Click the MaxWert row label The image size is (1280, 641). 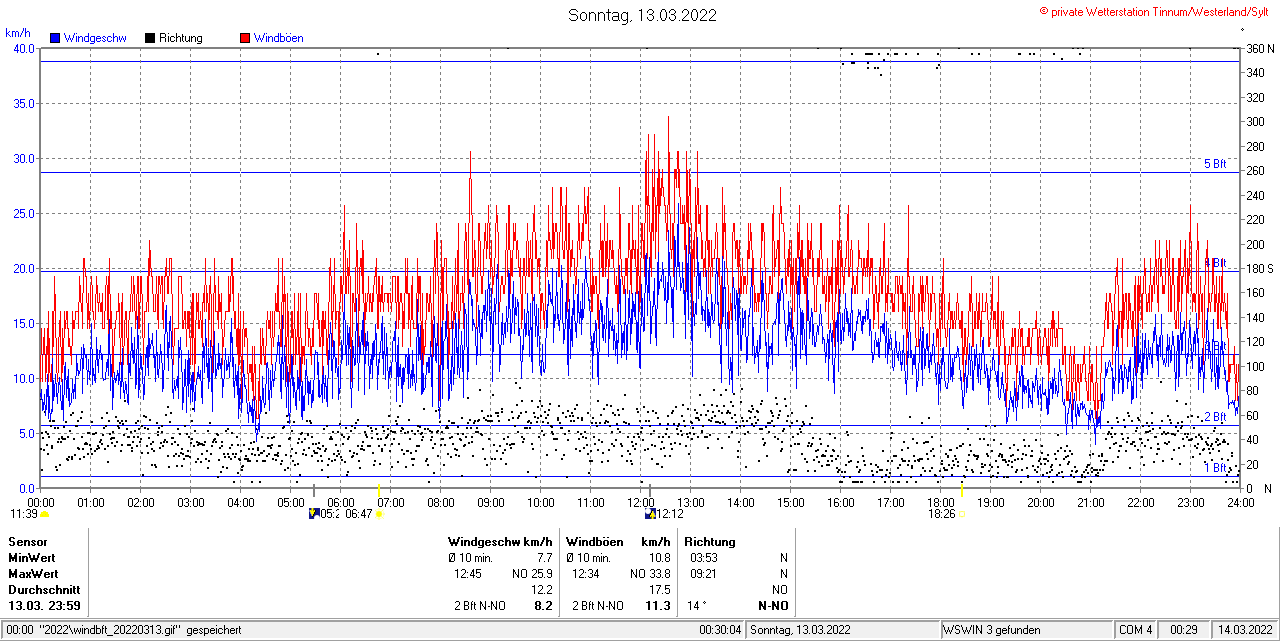click(x=33, y=574)
